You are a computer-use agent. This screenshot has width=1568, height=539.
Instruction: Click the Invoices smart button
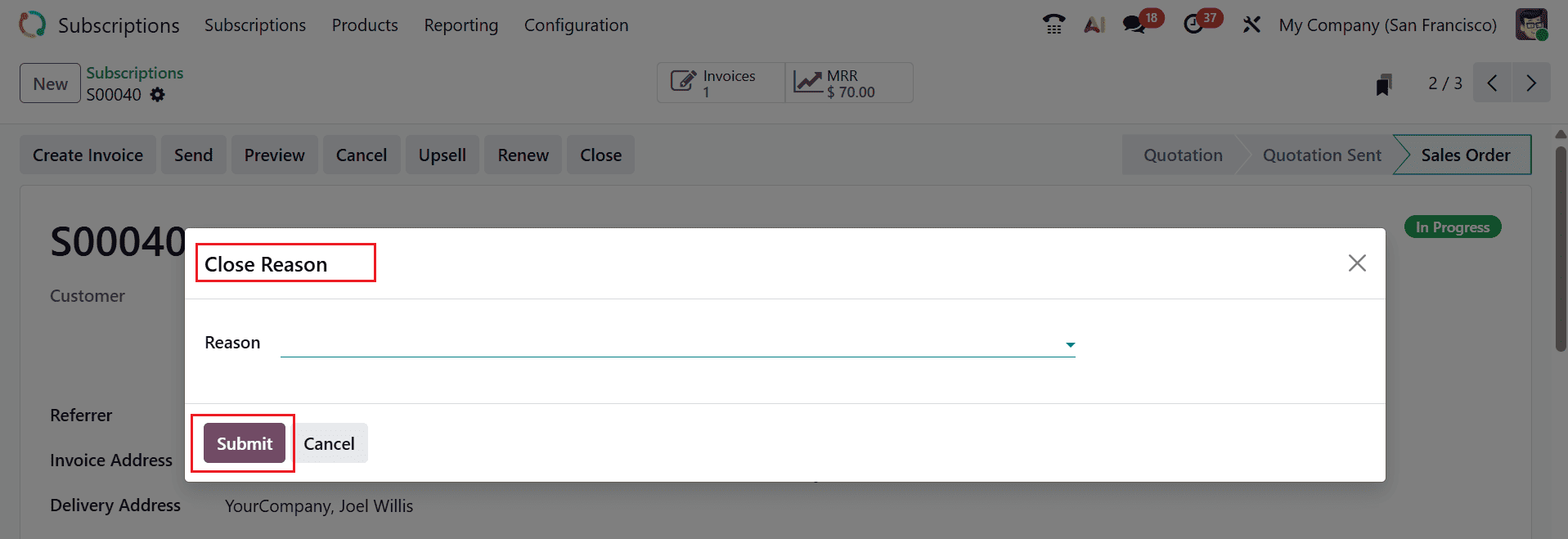click(x=720, y=83)
